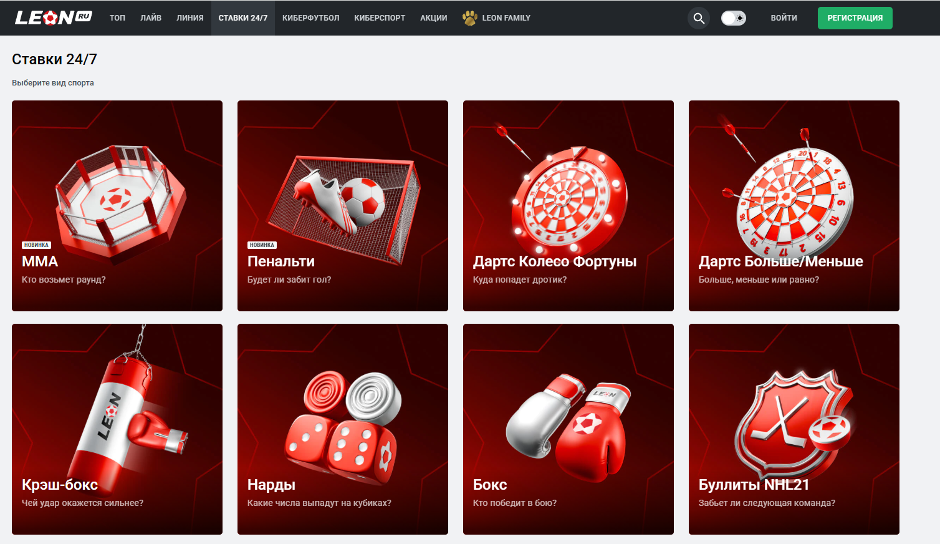Viewport: 941px width, 545px height.
Task: Go to the ЛАЙВ section
Action: coord(151,18)
